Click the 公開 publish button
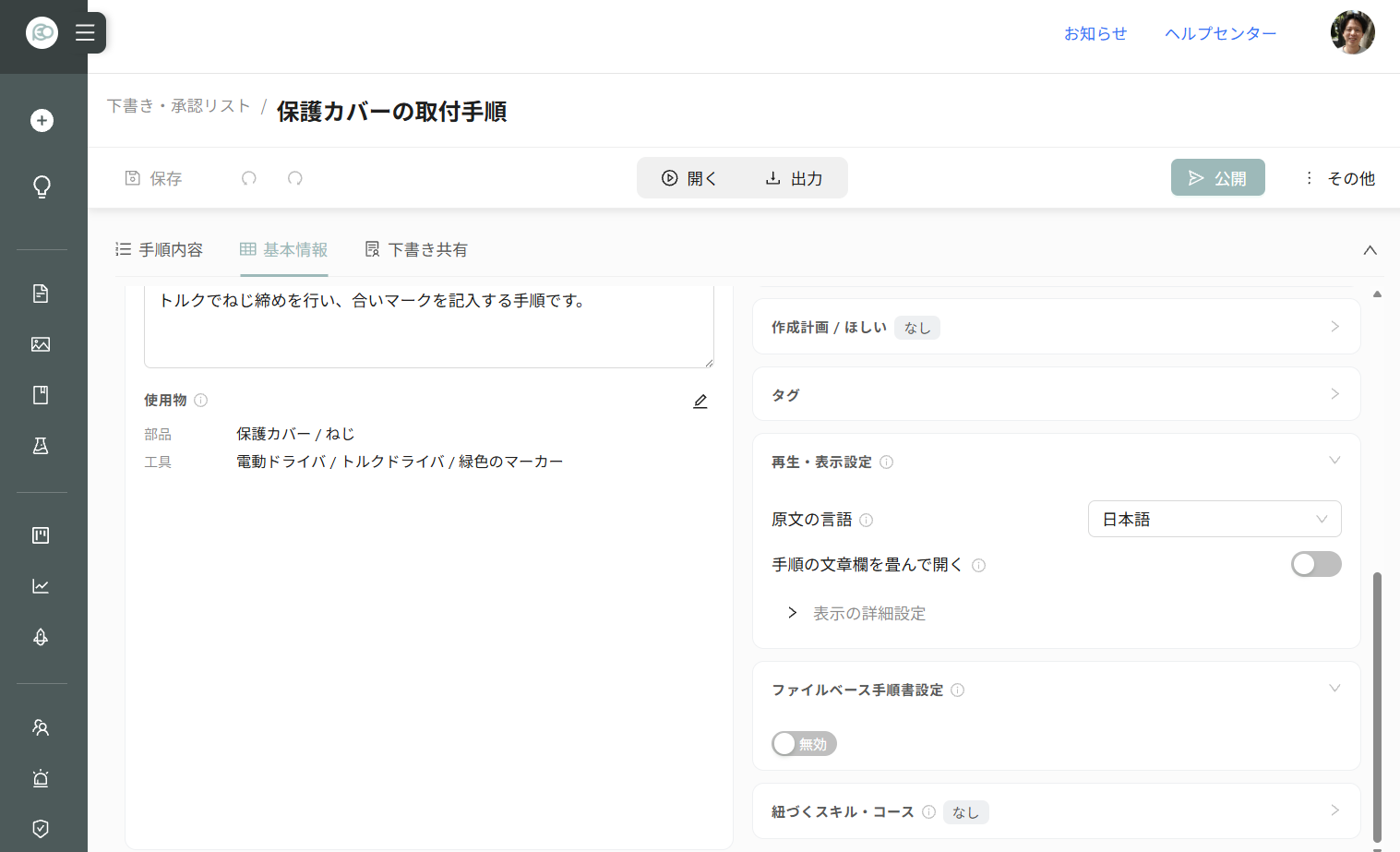 [1218, 177]
